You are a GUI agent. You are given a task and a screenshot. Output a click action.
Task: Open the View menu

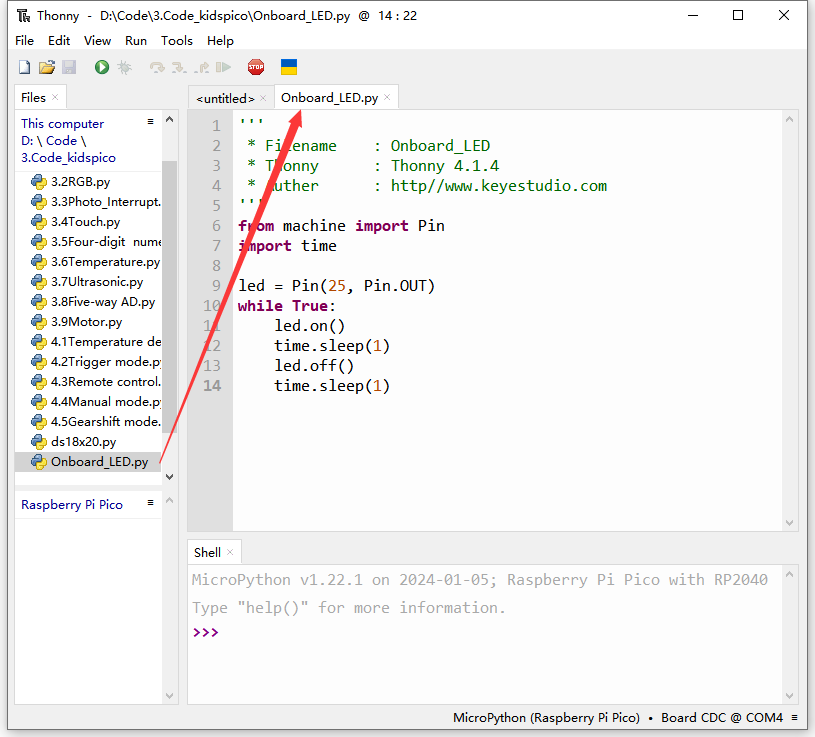point(97,41)
